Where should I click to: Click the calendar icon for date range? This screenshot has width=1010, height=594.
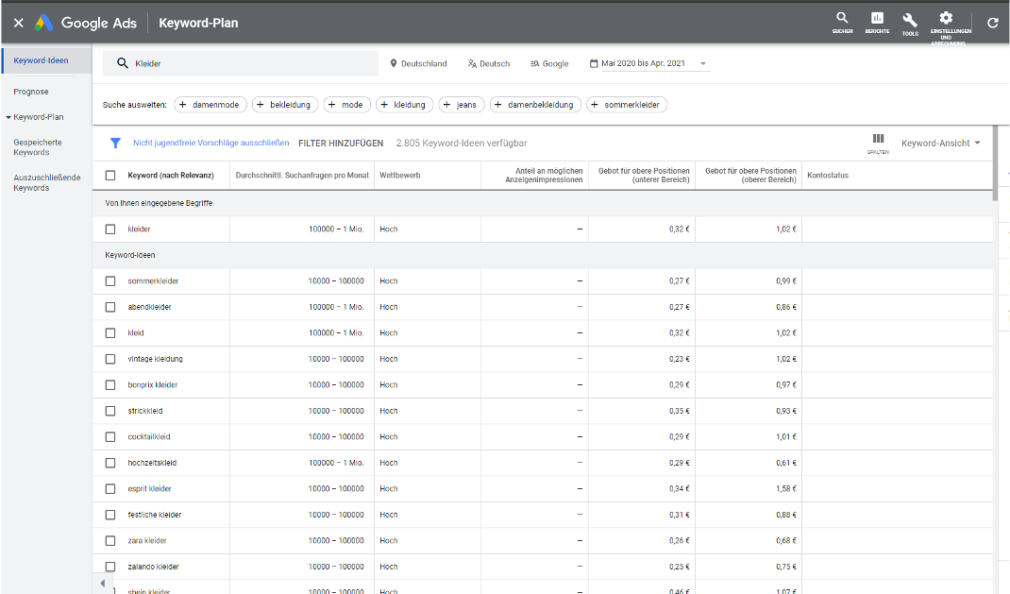pos(594,63)
